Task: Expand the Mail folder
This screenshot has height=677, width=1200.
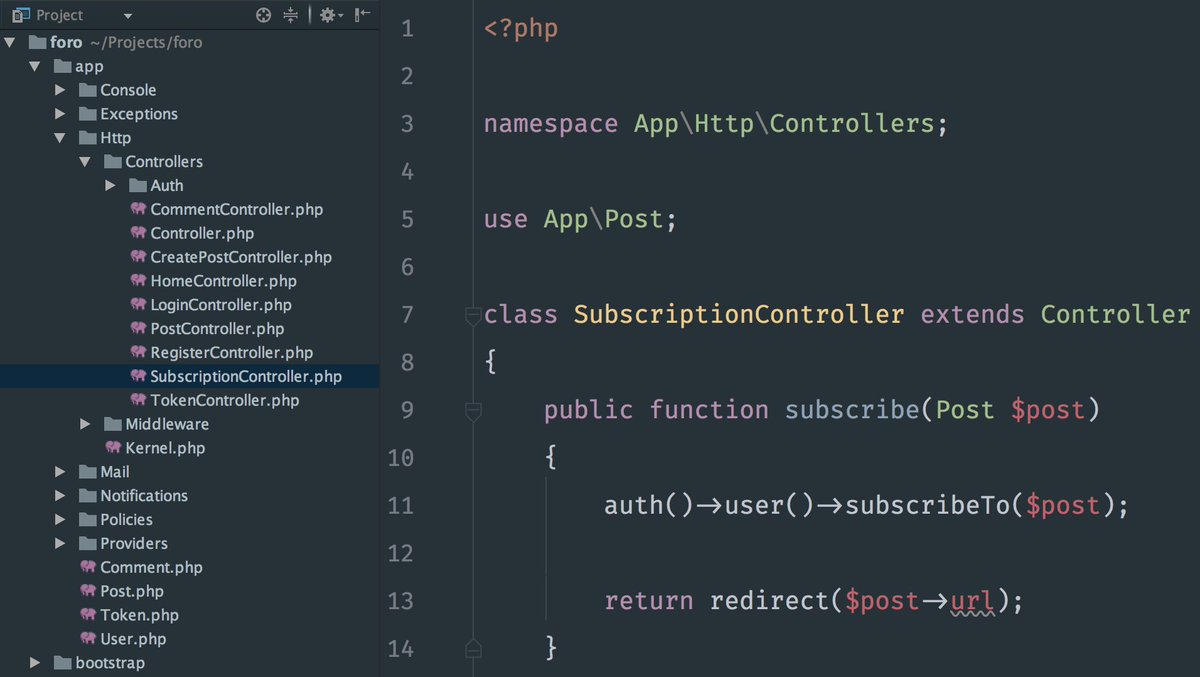Action: coord(60,472)
